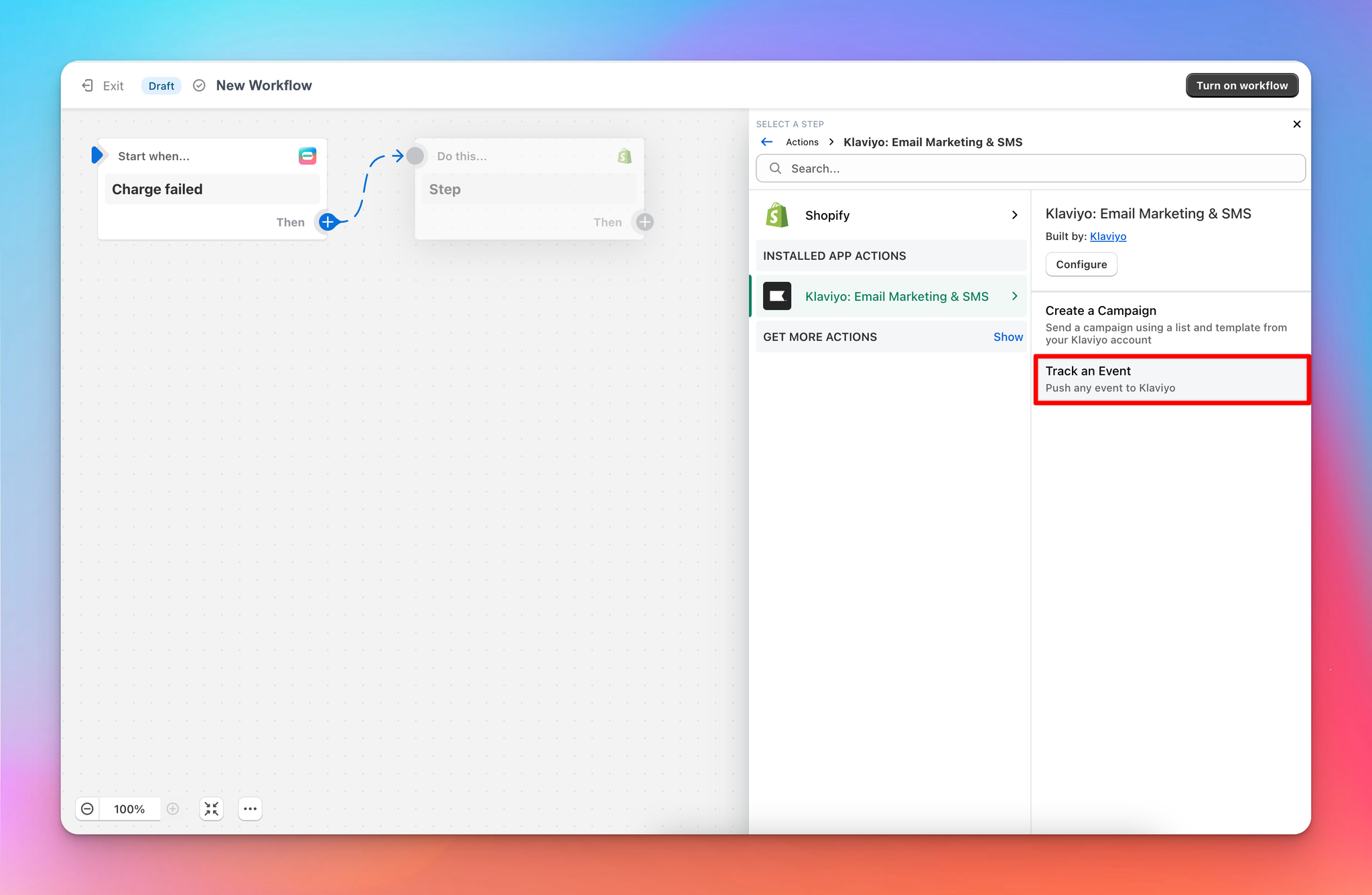Zoom in with plus circle icon
1372x895 pixels.
click(173, 809)
